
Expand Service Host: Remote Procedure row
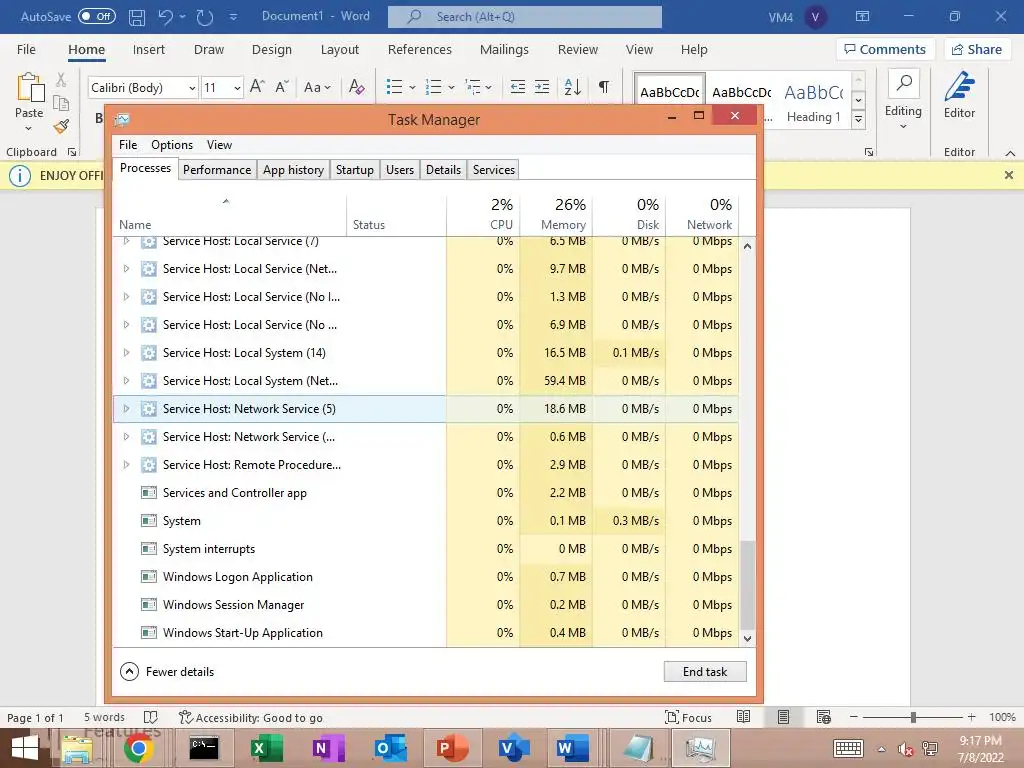pyautogui.click(x=126, y=465)
